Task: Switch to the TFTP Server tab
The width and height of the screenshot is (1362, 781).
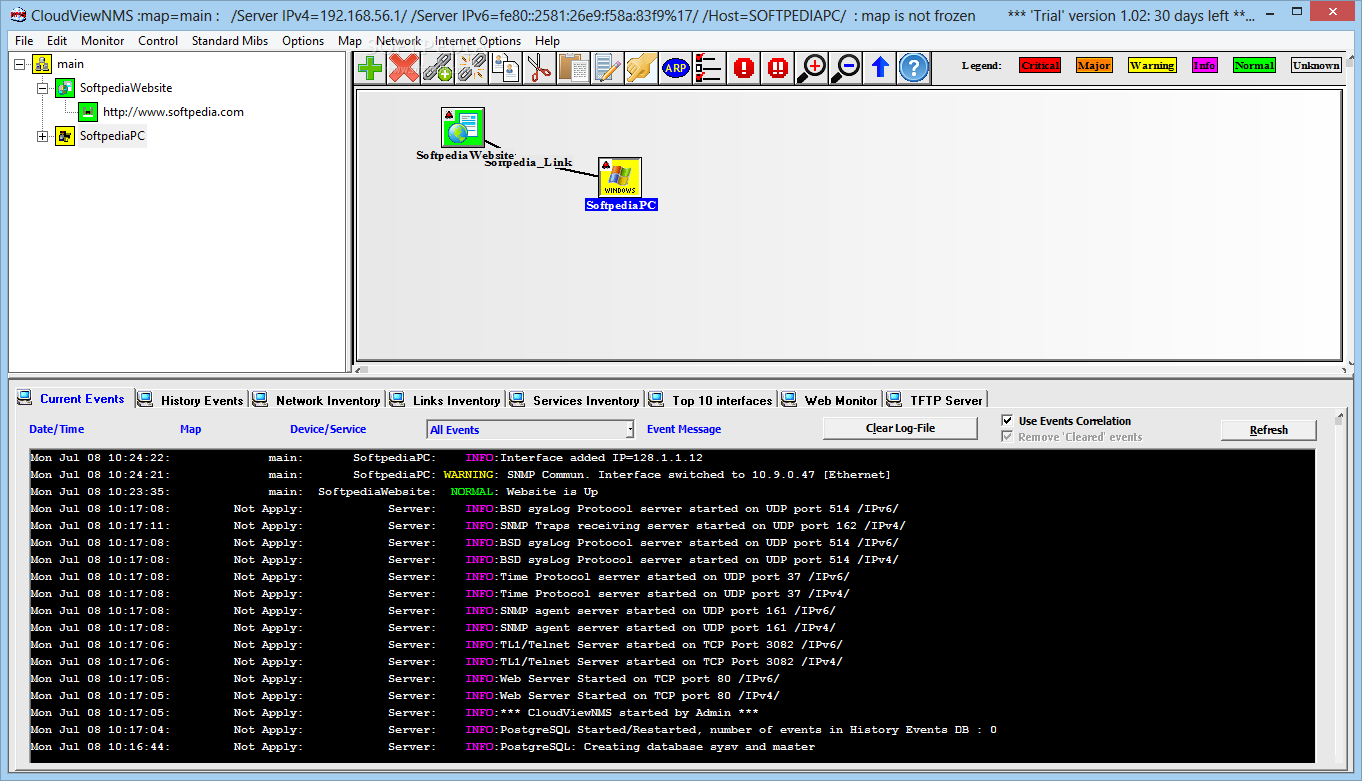Action: coord(936,400)
